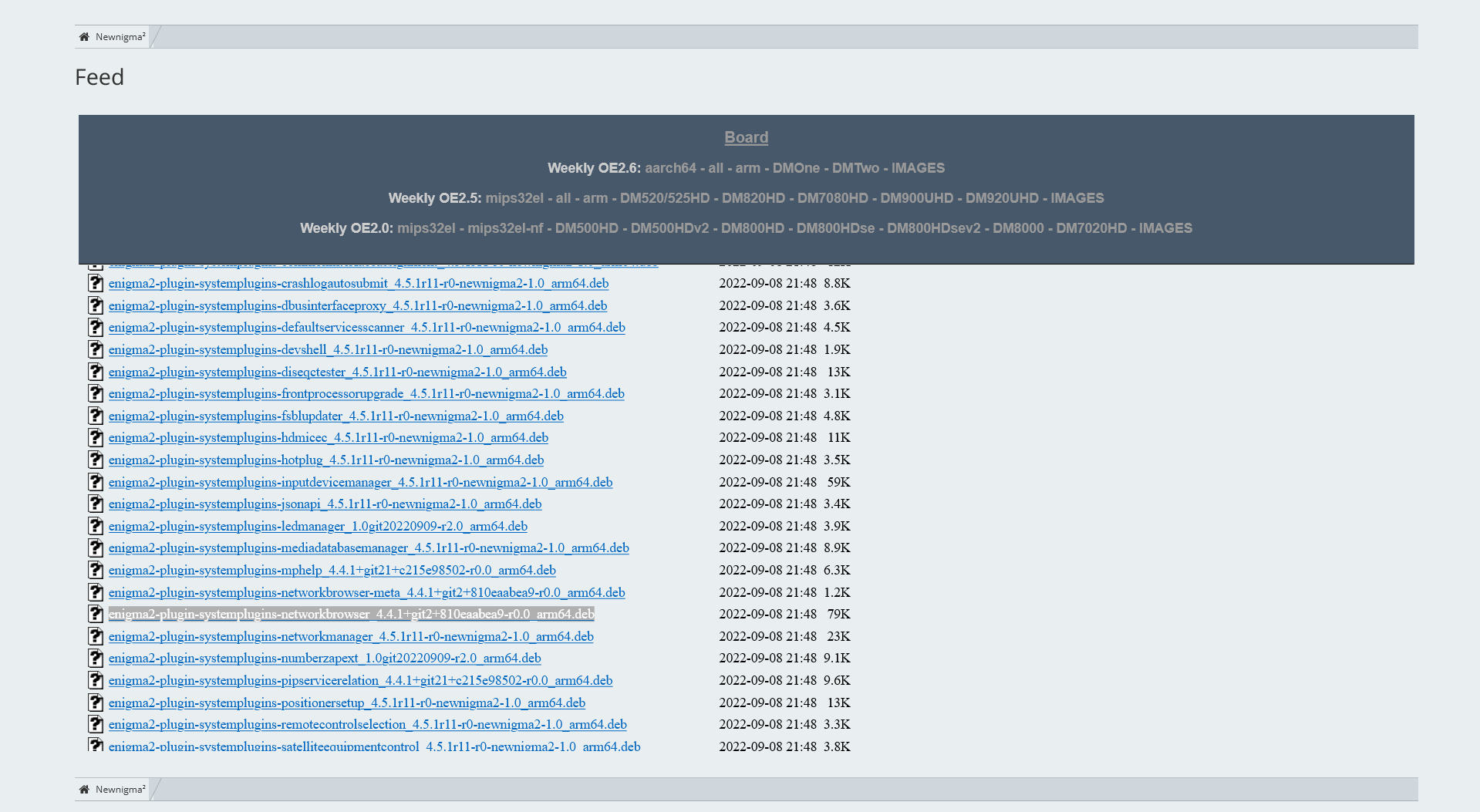
Task: Open IMAGES link in Weekly OE2.6 row
Action: [x=918, y=168]
